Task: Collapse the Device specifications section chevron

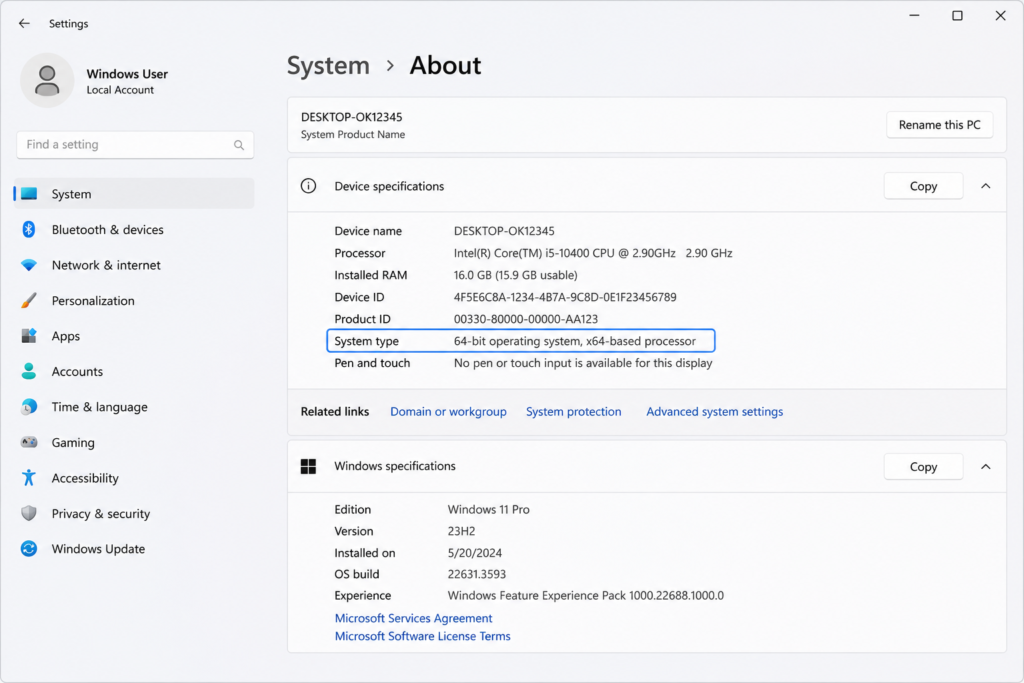Action: point(985,186)
